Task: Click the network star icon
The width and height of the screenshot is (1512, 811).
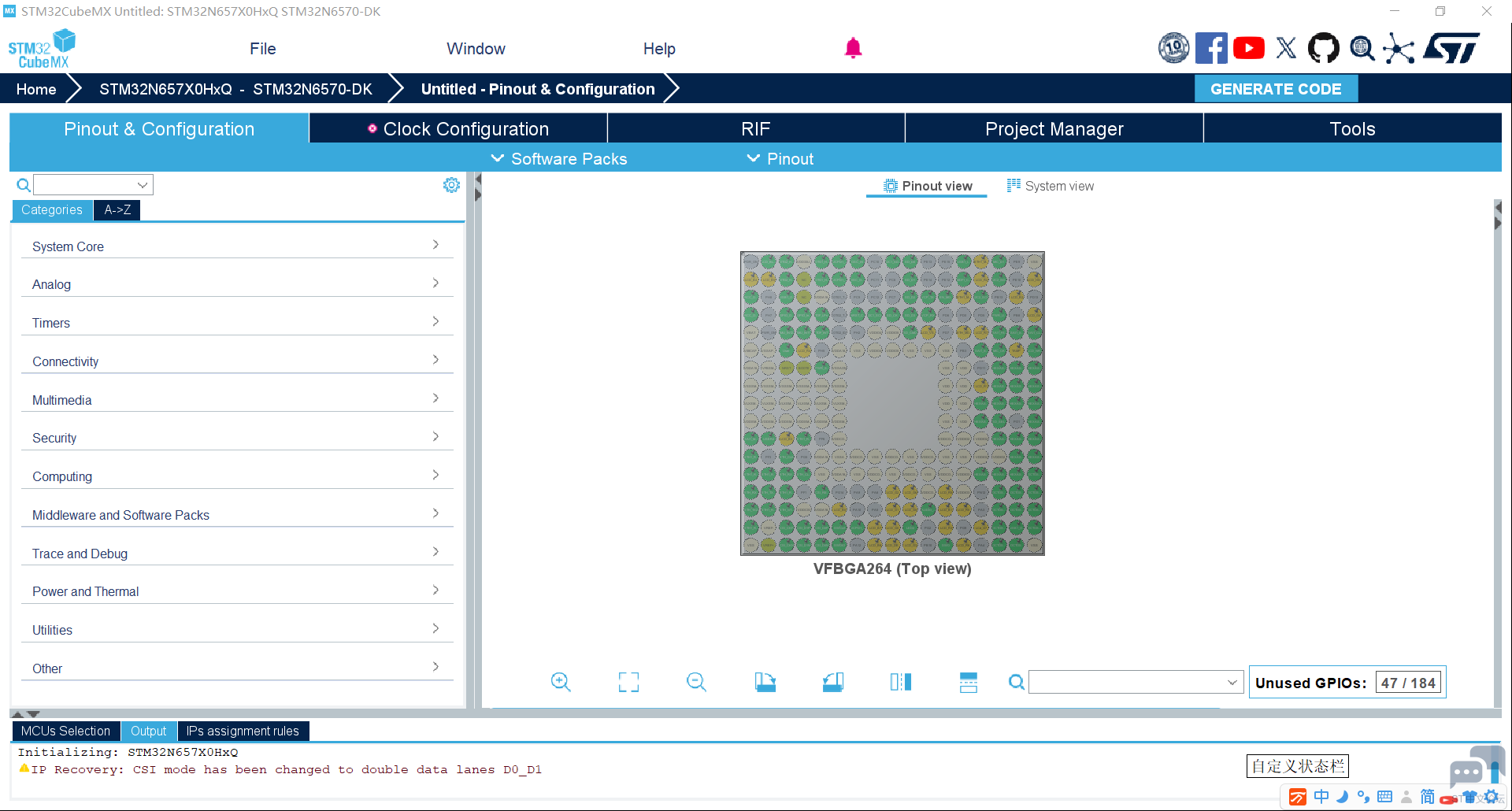Action: (x=1399, y=48)
